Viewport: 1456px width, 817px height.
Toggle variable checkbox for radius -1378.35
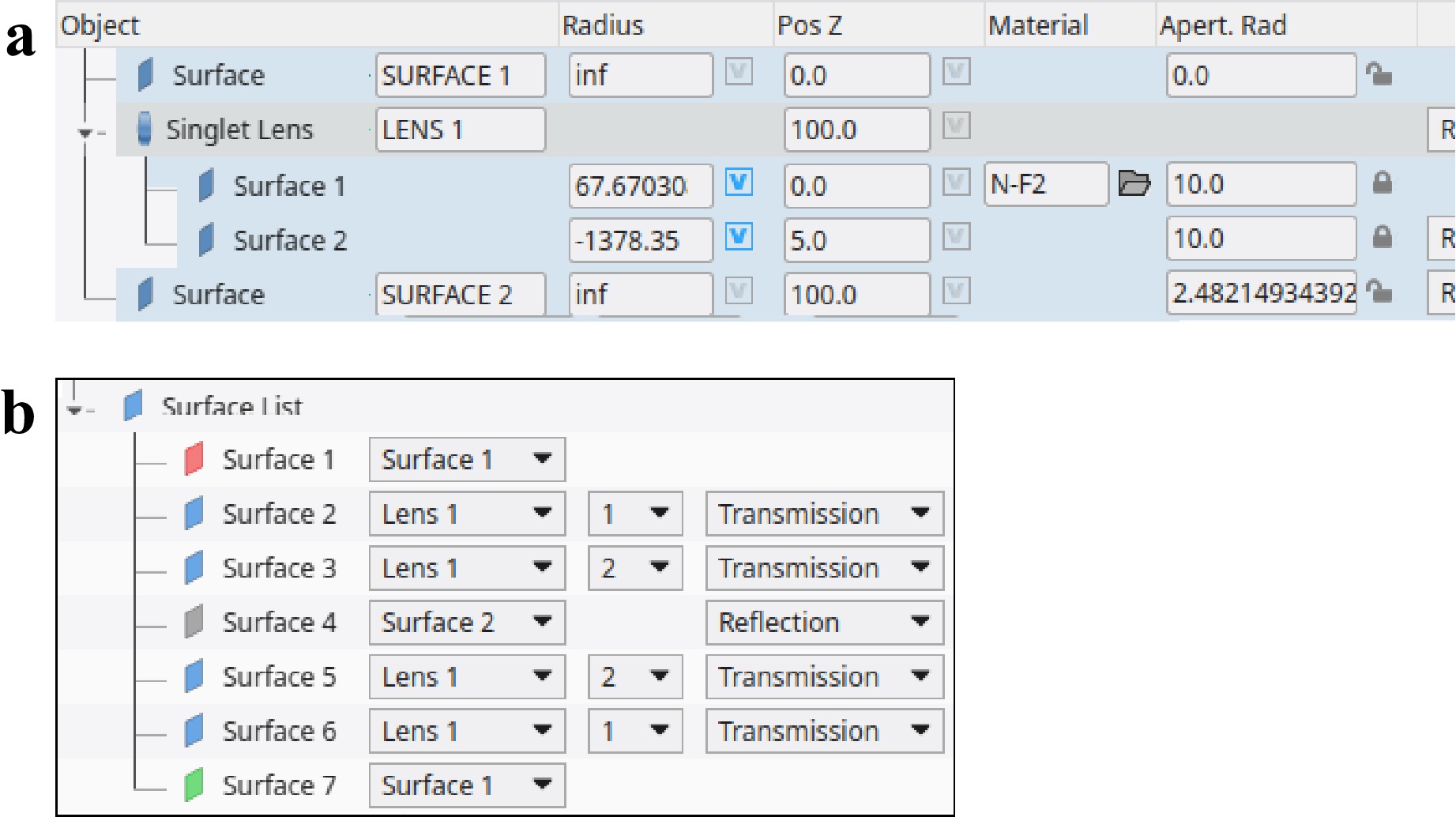click(739, 238)
